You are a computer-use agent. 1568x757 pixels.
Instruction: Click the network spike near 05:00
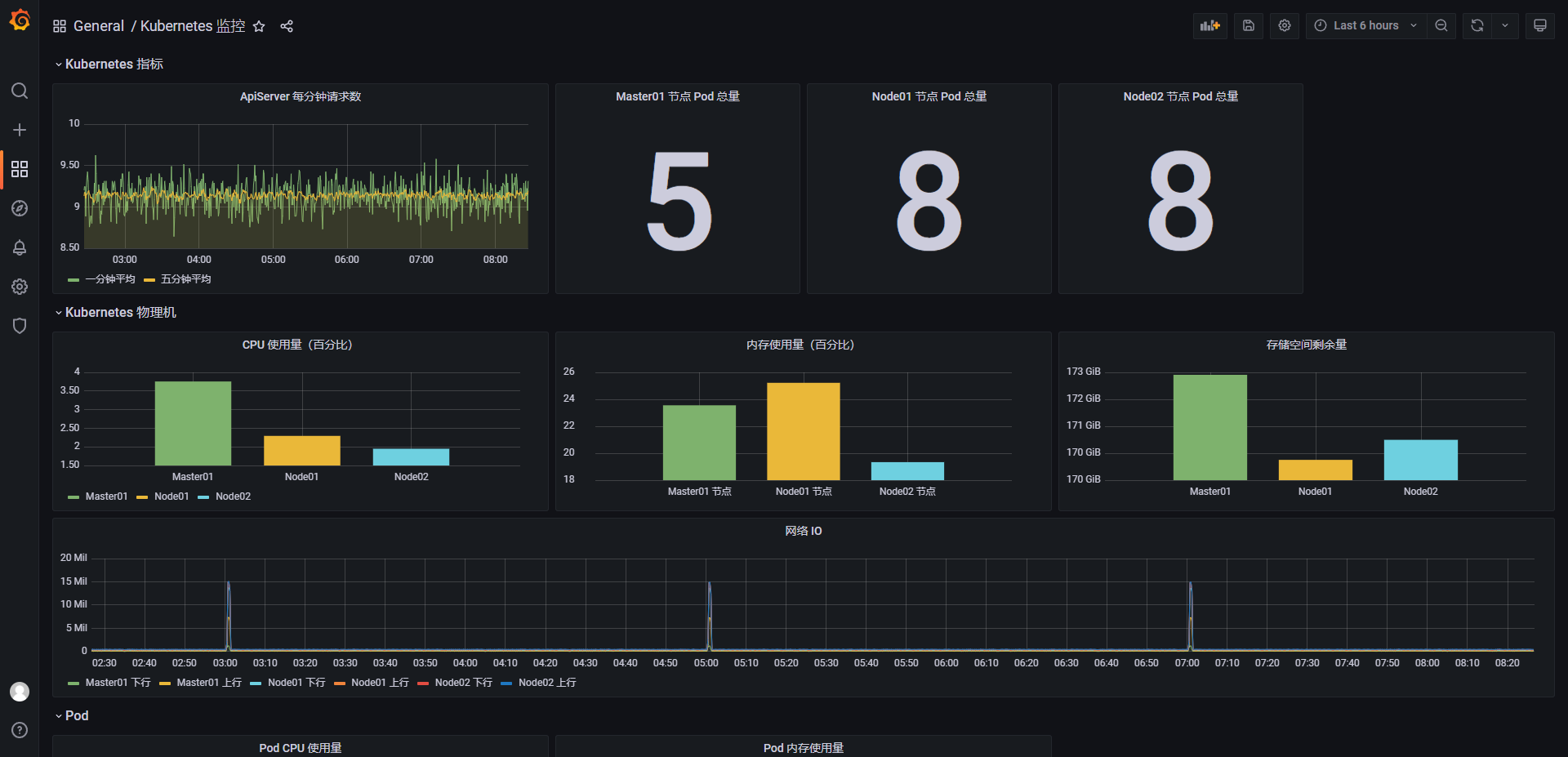(x=710, y=616)
